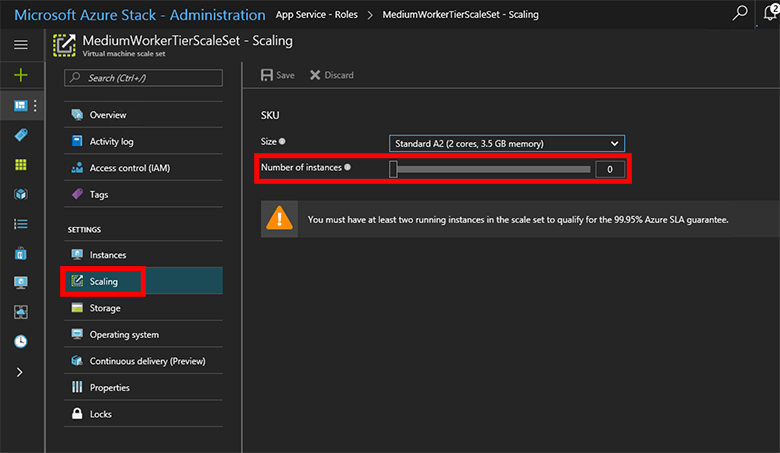Open the Size dropdown for Standard A2
The width and height of the screenshot is (780, 453).
506,143
